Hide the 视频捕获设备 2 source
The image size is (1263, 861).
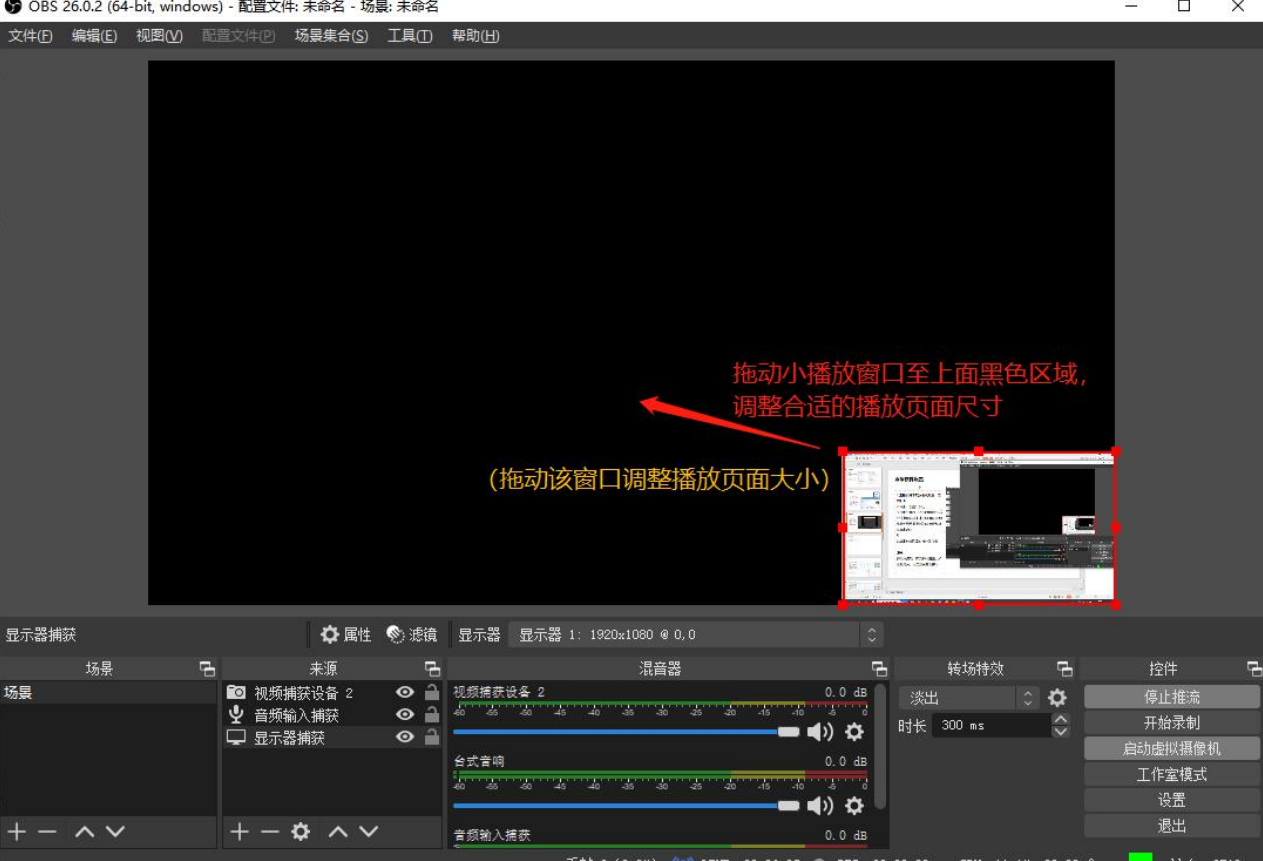coord(405,692)
